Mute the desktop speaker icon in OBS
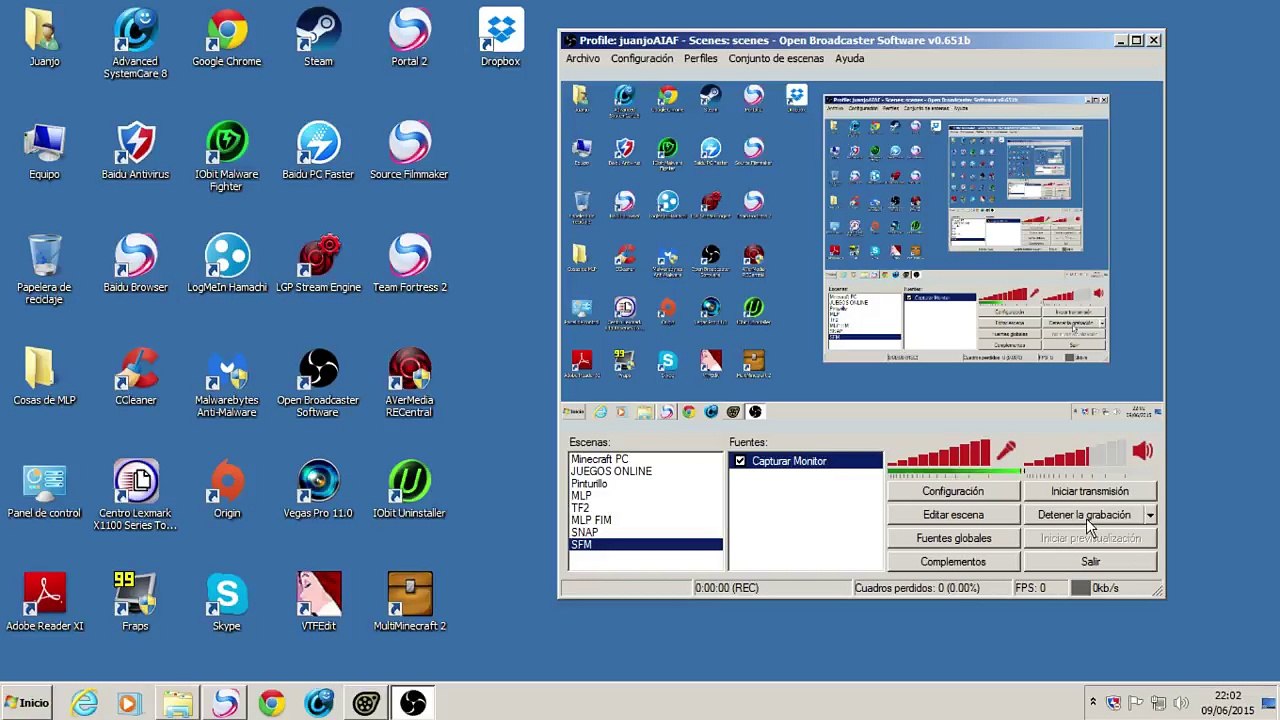 (1142, 452)
